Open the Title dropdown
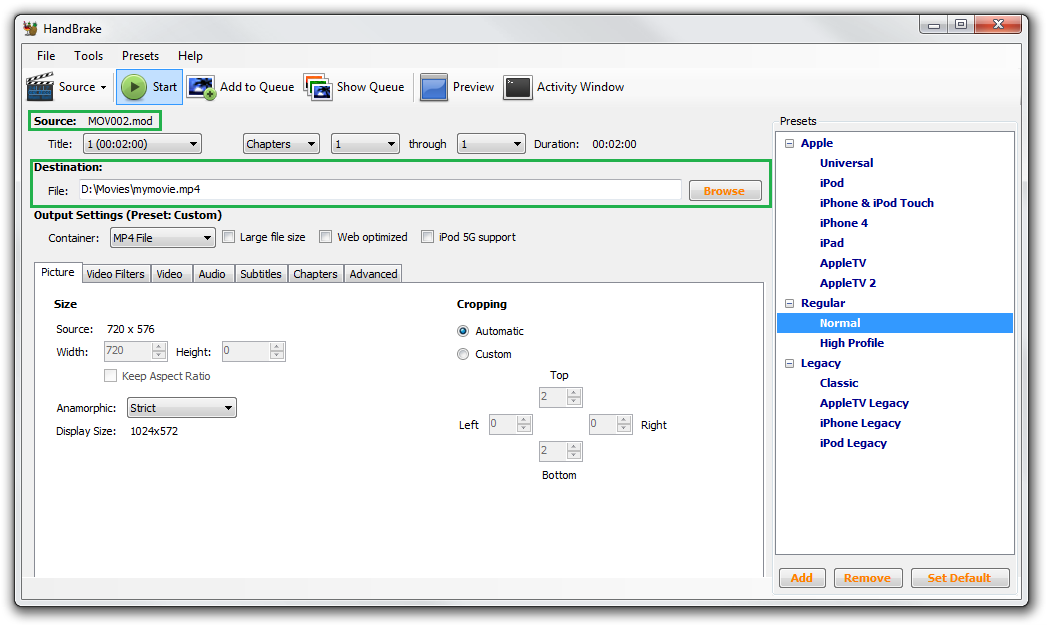 pos(142,144)
